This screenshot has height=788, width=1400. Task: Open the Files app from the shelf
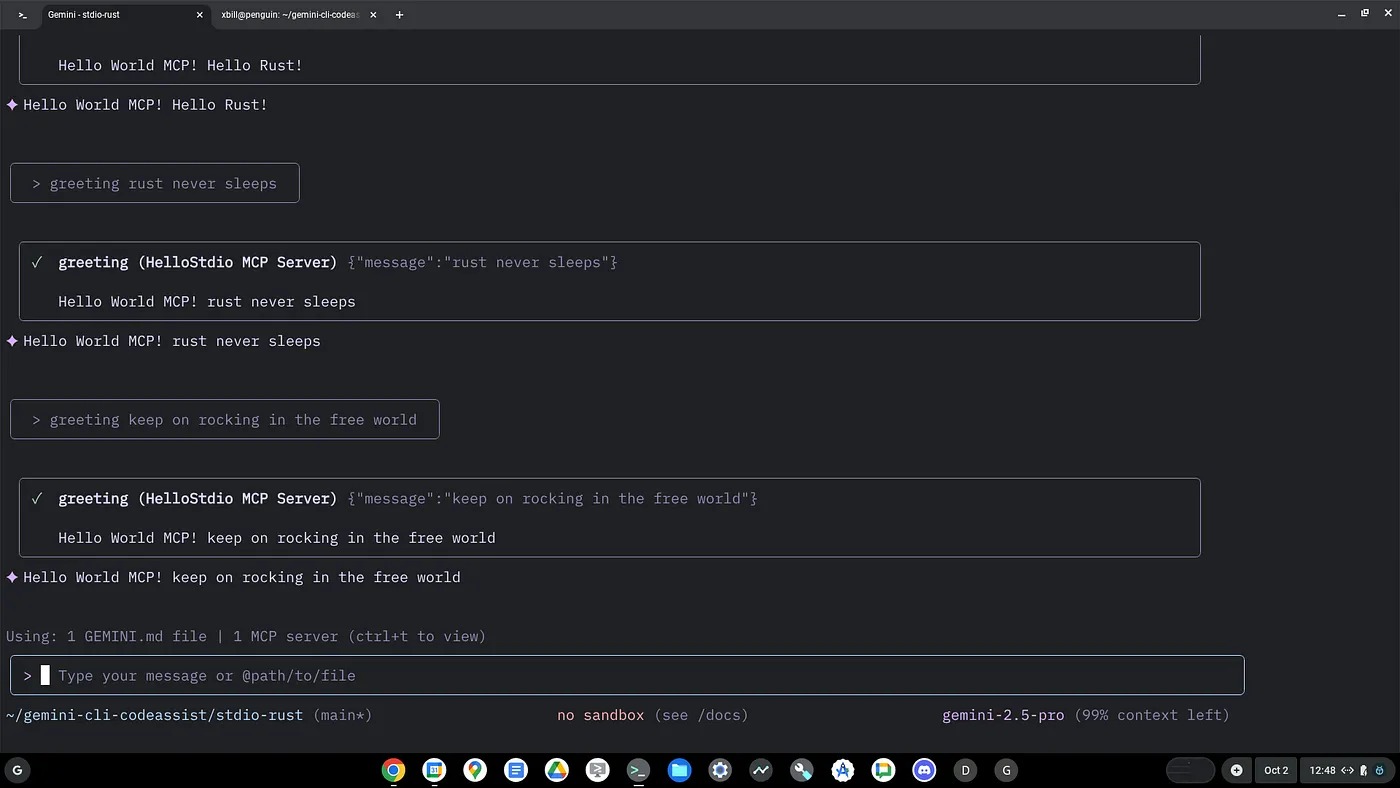679,770
